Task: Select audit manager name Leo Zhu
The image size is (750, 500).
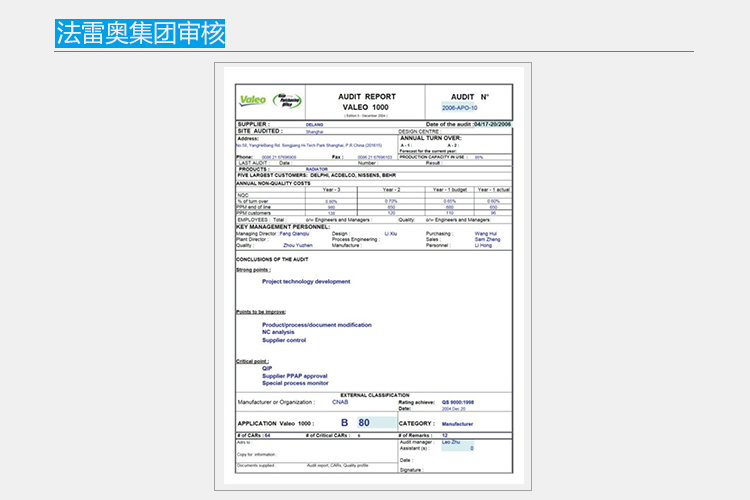Action: (451, 443)
